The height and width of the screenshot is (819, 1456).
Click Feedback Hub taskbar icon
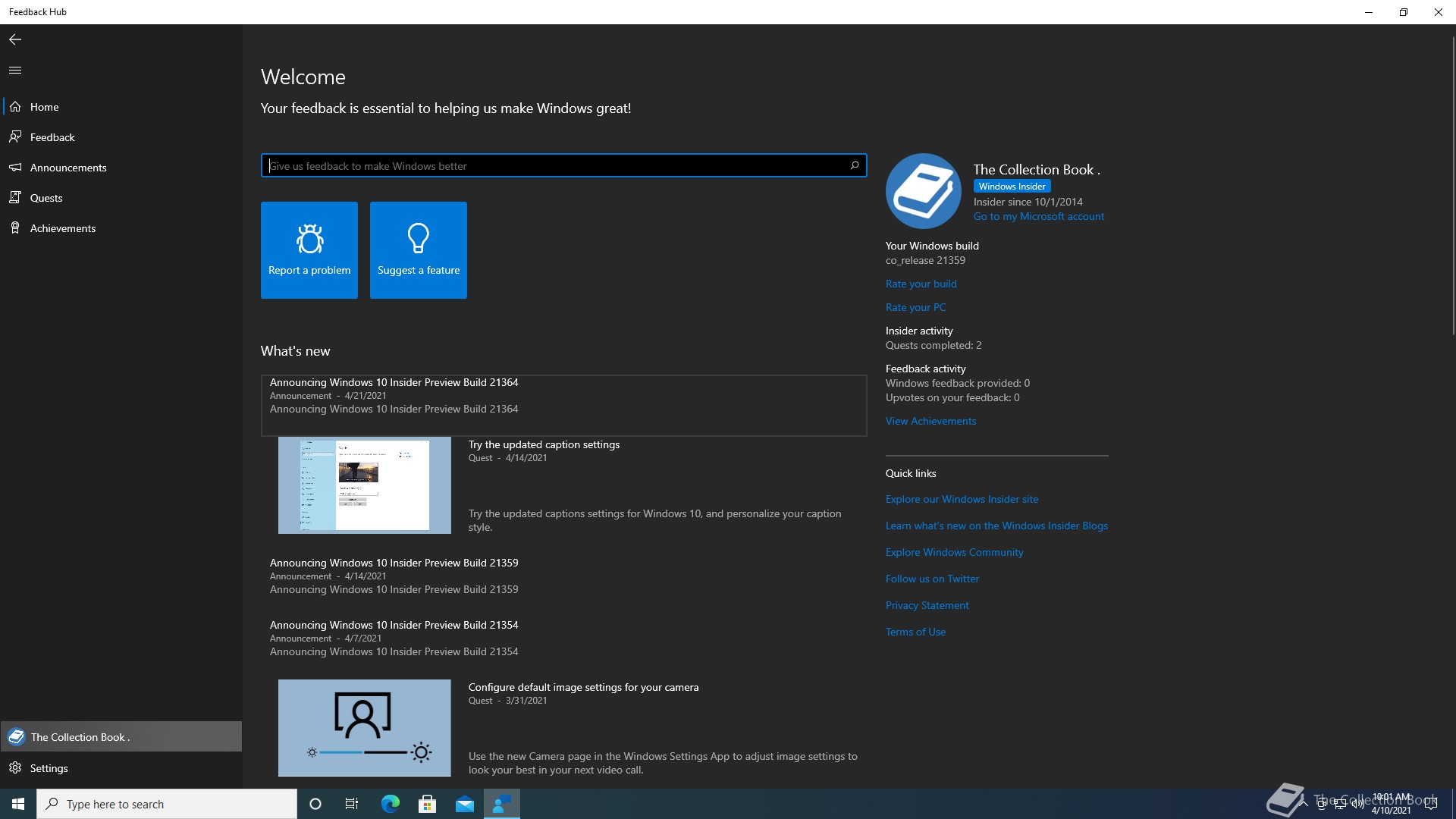pos(501,804)
